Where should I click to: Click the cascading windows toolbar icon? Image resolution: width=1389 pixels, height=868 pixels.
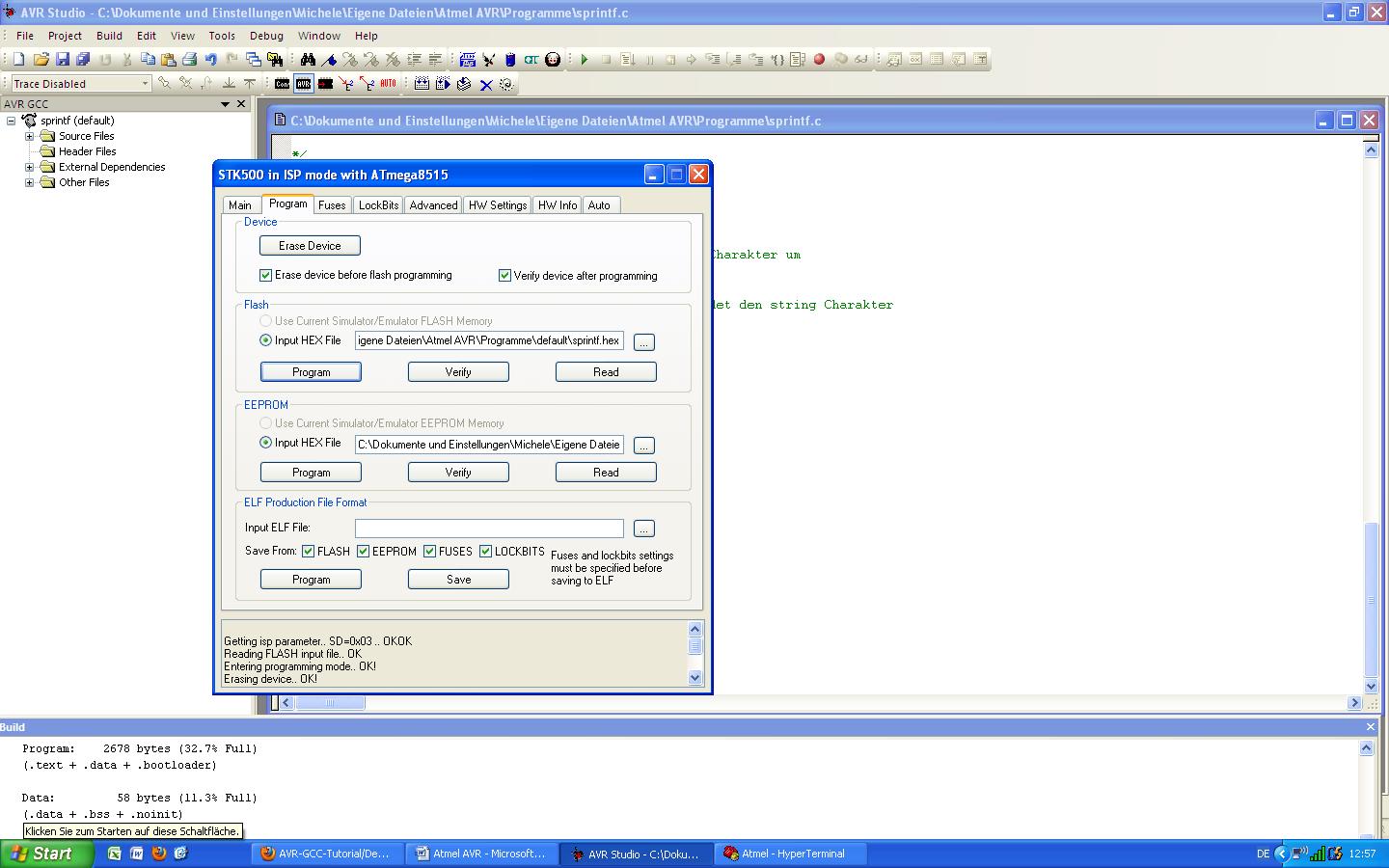pyautogui.click(x=253, y=59)
